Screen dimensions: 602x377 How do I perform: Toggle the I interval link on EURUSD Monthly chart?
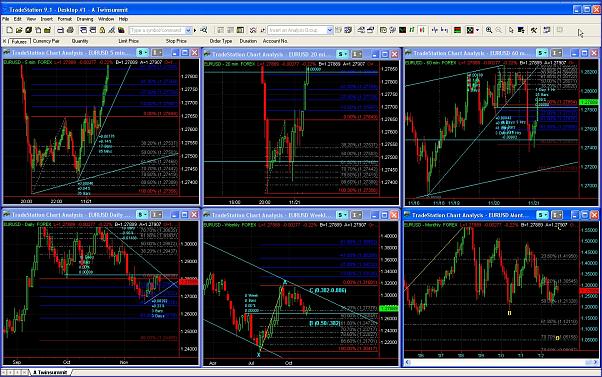click(557, 215)
